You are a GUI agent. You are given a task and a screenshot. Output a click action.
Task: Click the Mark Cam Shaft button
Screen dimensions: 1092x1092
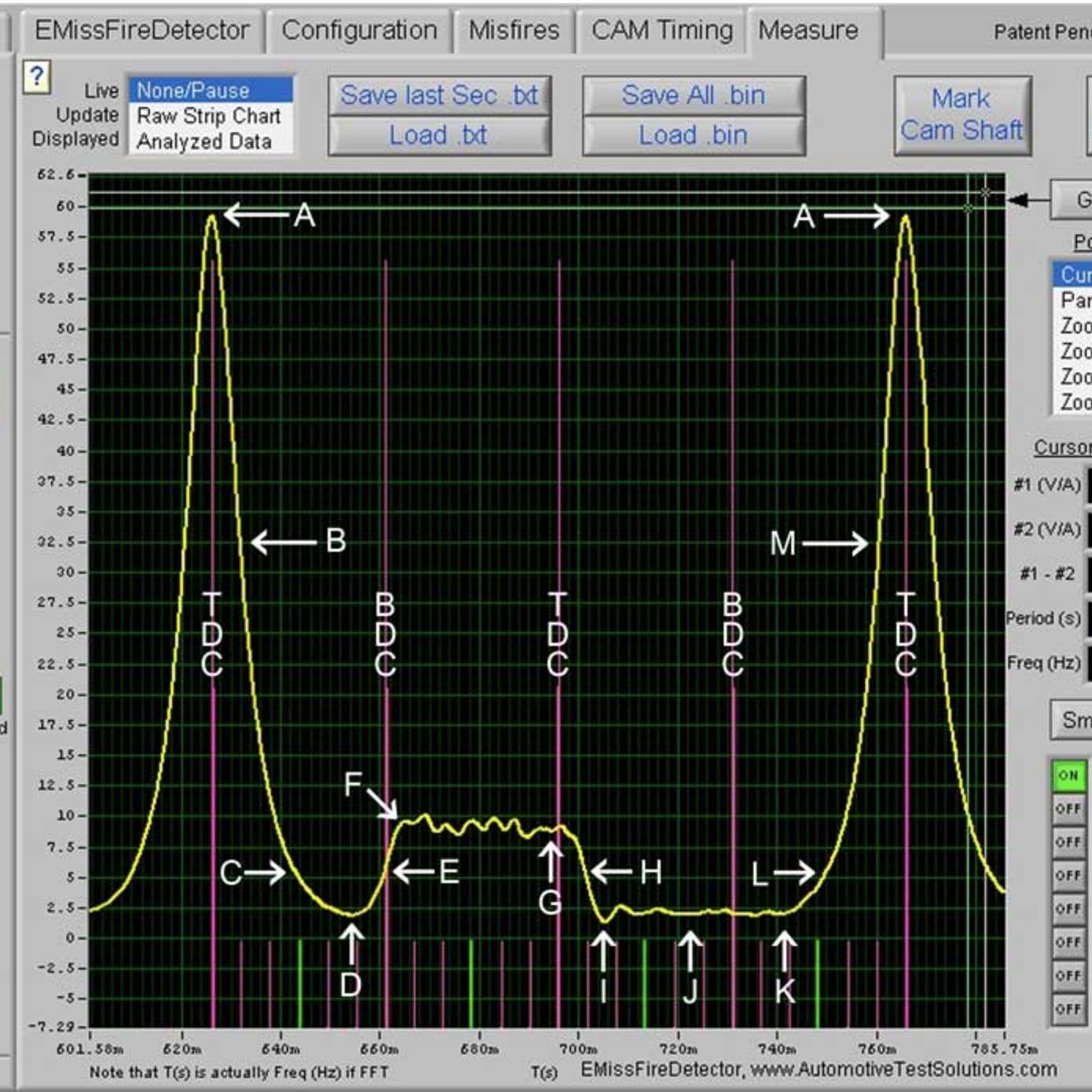pos(962,115)
